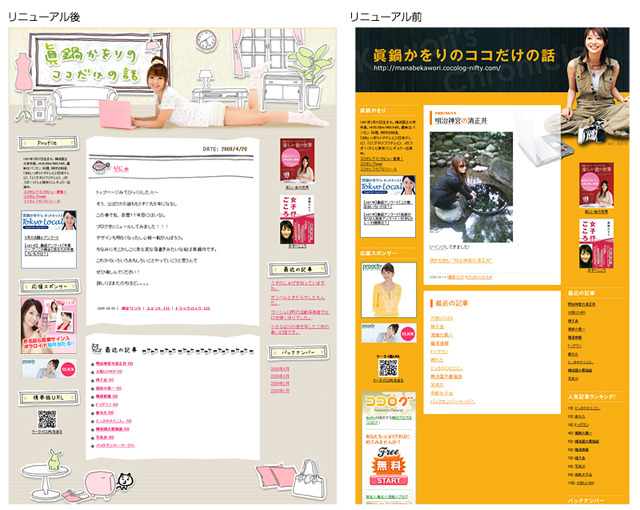
Task: Open the pink post title next to fish
Action: tap(121, 168)
